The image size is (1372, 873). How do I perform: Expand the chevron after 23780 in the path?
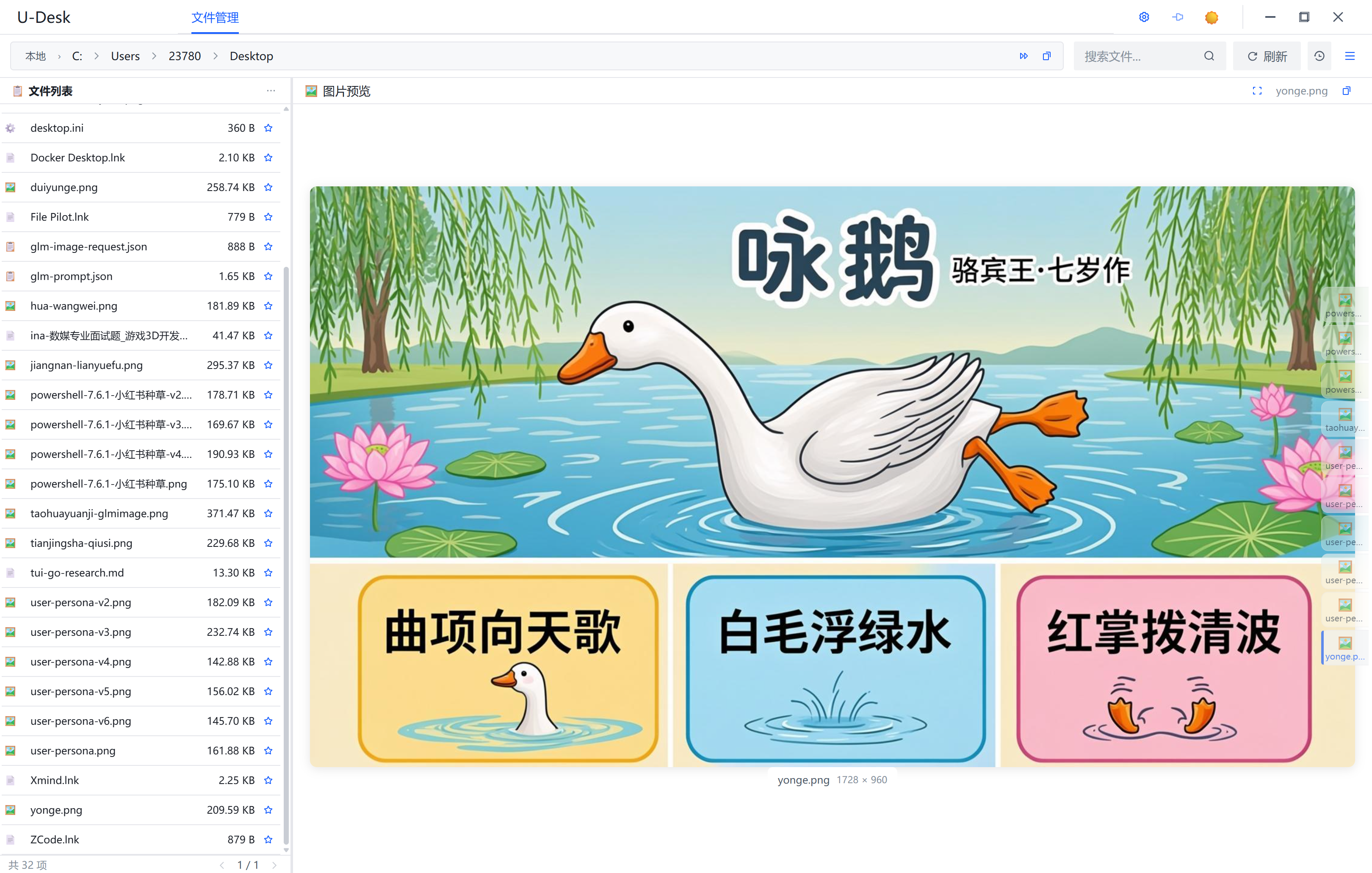click(216, 56)
